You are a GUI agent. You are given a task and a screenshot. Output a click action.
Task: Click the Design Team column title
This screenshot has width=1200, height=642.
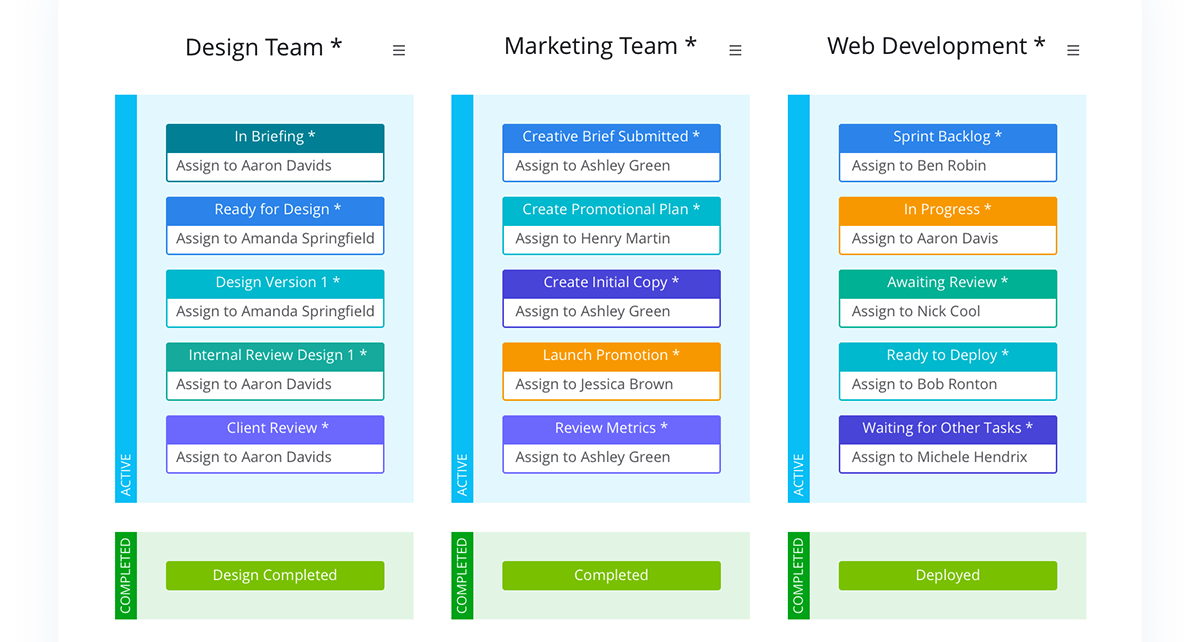(264, 47)
